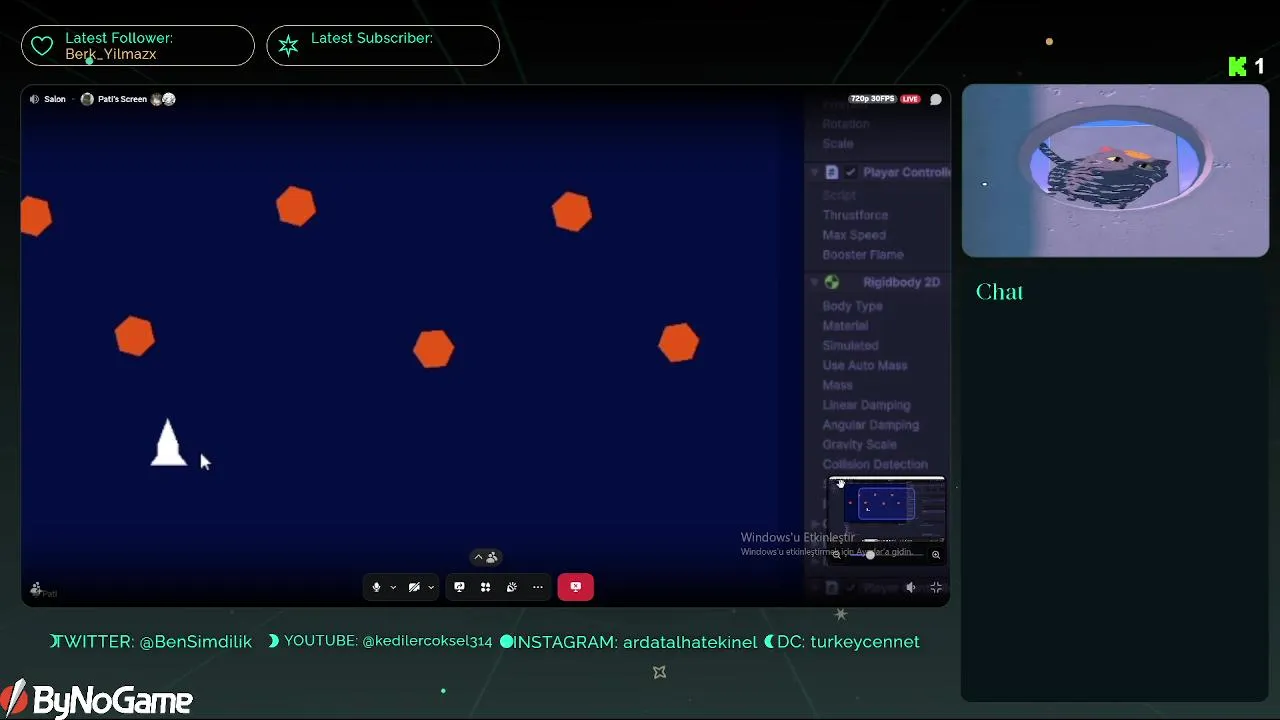Open microphone options dropdown arrow
The image size is (1280, 720).
click(x=393, y=587)
